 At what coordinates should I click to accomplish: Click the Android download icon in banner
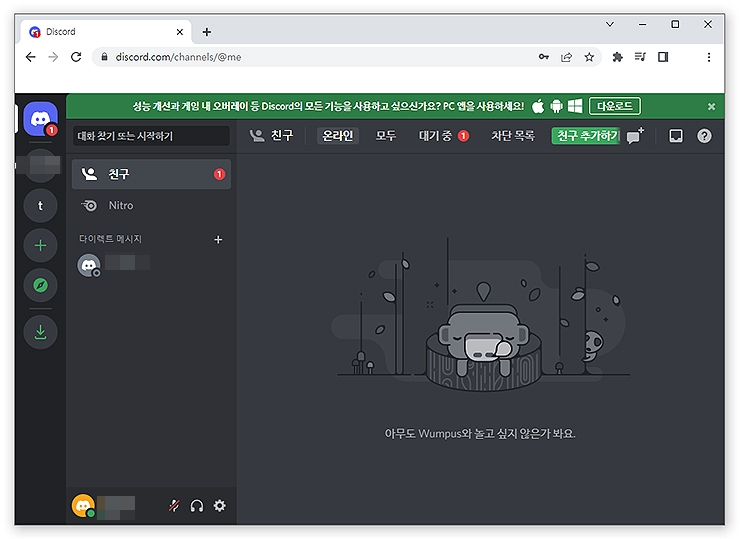556,106
